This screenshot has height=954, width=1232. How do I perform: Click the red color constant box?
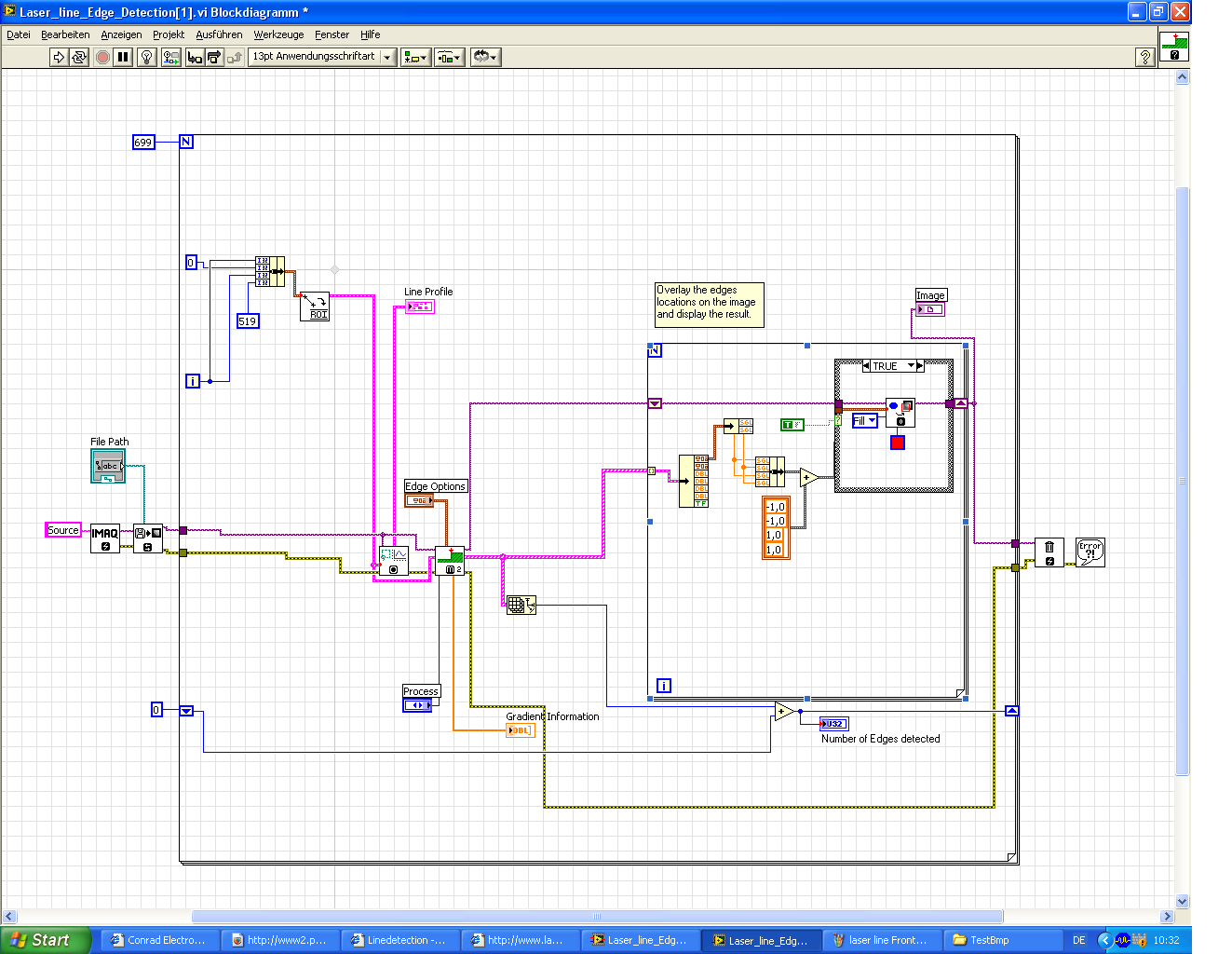898,443
